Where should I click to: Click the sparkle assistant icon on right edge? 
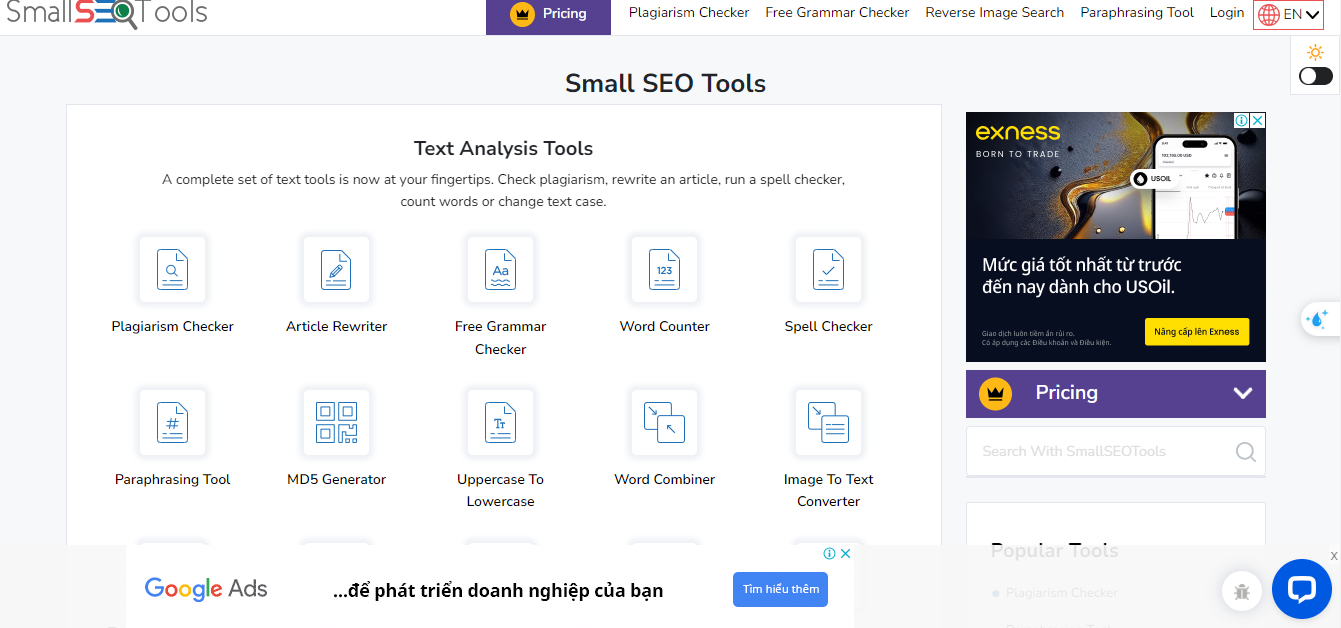pyautogui.click(x=1317, y=319)
